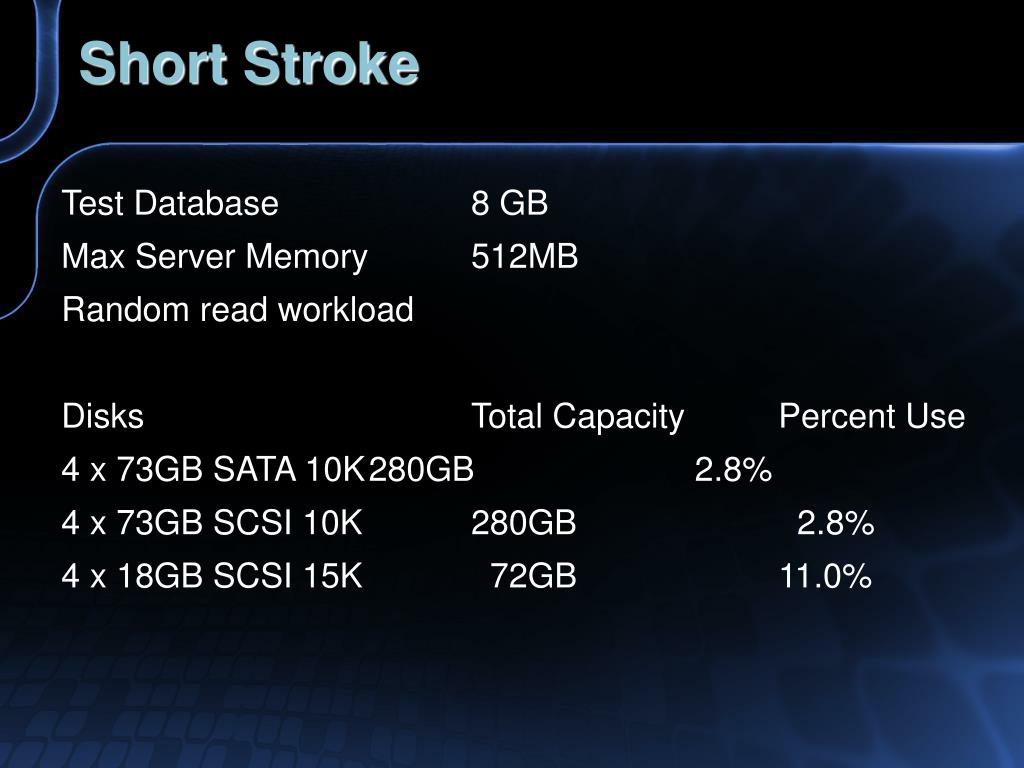Image resolution: width=1024 pixels, height=768 pixels.
Task: Select the Random read workload line
Action: pos(237,309)
